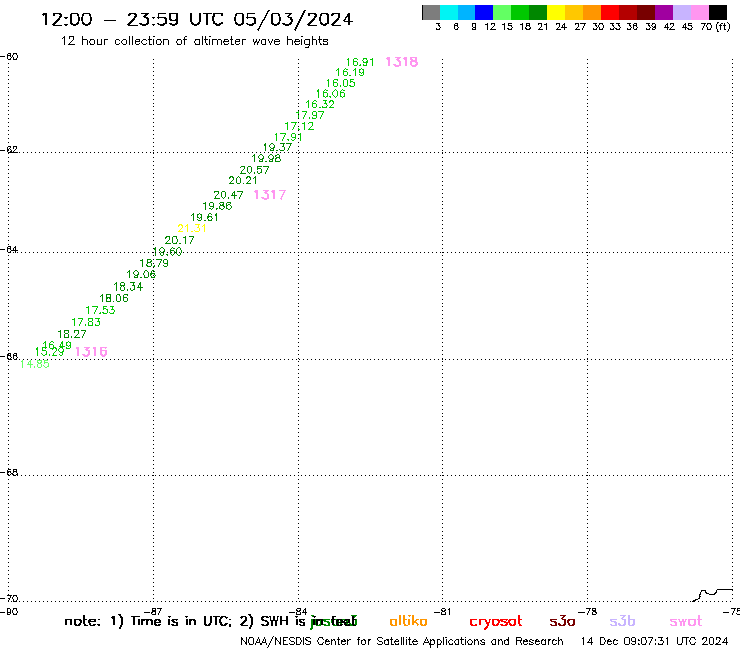Click the yellow 21.31 wave height value

(x=192, y=228)
